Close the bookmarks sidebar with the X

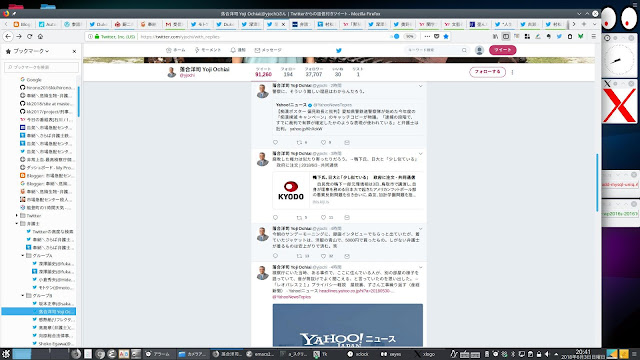tap(74, 51)
